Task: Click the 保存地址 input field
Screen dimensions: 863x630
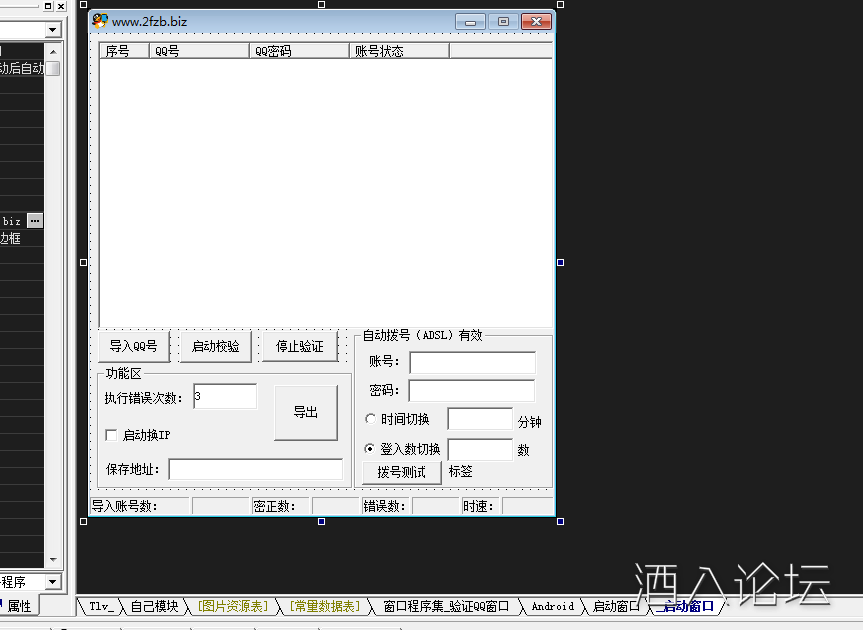Action: (255, 469)
